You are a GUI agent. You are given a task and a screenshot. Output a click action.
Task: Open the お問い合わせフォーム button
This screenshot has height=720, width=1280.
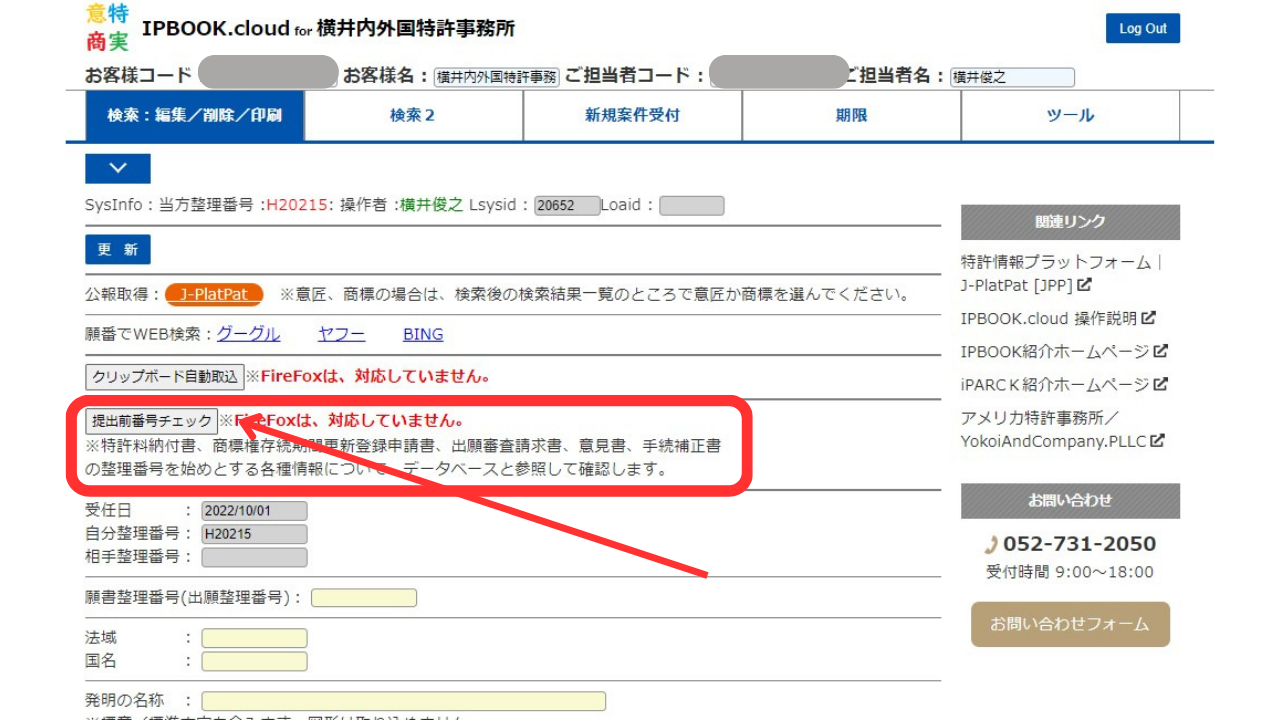pyautogui.click(x=1069, y=624)
